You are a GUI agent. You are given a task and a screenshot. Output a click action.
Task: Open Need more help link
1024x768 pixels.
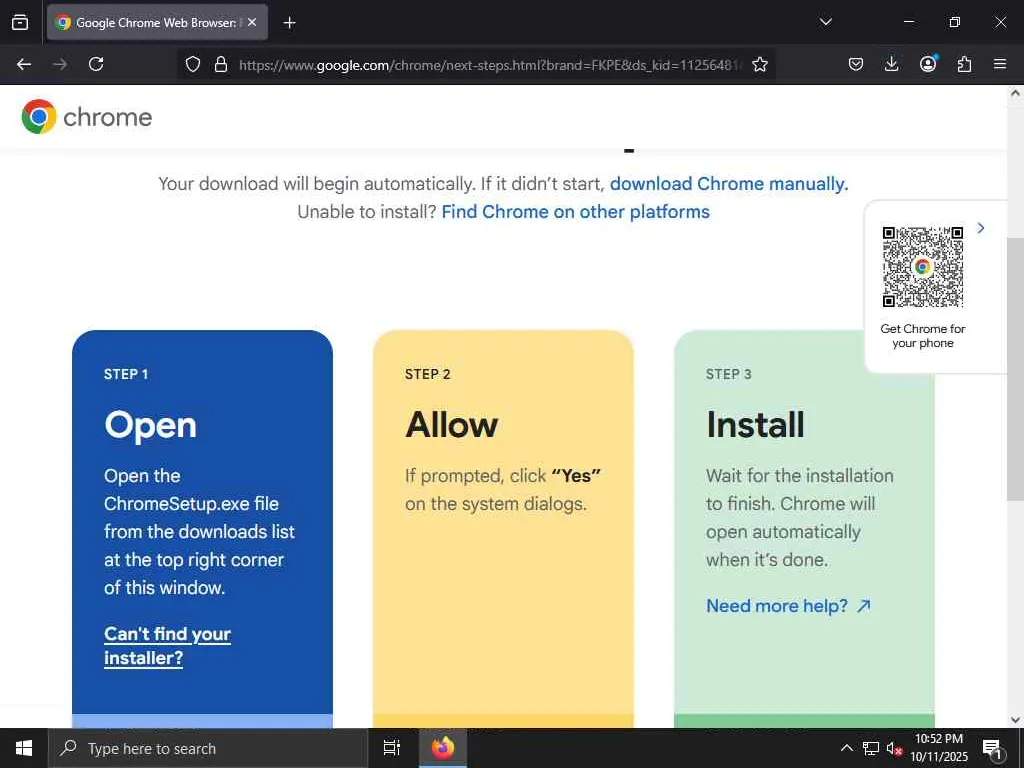pyautogui.click(x=788, y=605)
